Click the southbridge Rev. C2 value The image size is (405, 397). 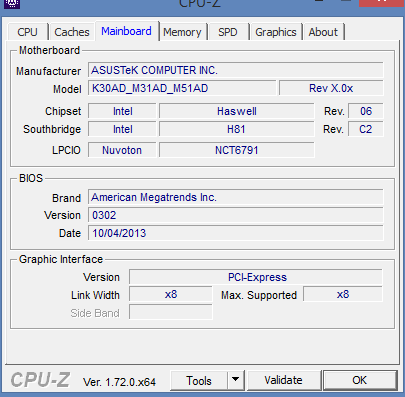[x=366, y=129]
